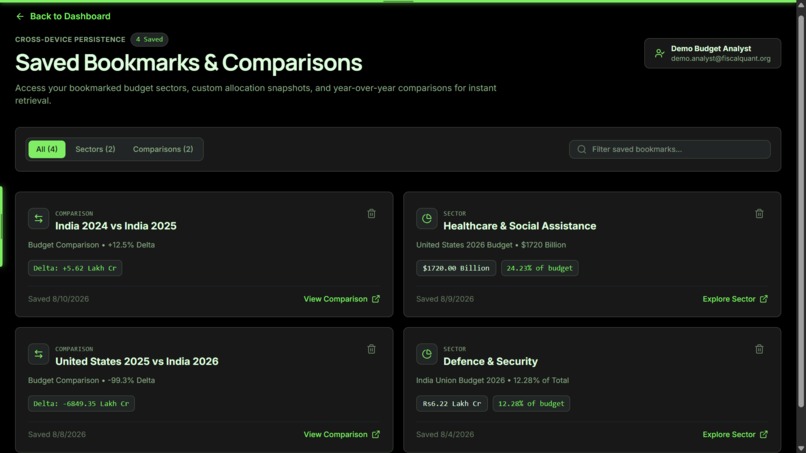
Task: Click the Saved 8/8/2026 date
Action: click(57, 434)
